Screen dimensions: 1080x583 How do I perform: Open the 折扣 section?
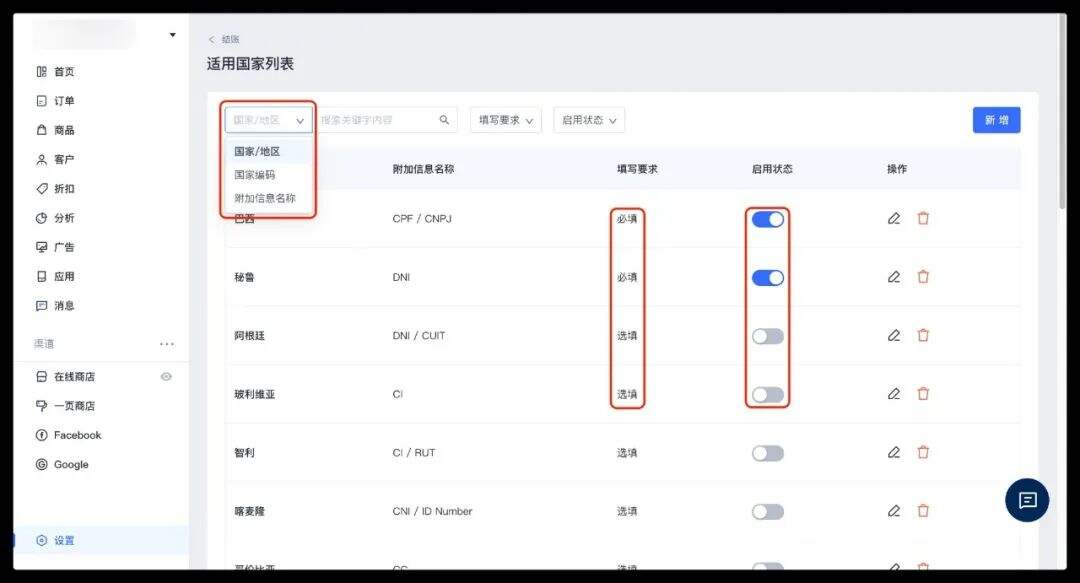60,188
